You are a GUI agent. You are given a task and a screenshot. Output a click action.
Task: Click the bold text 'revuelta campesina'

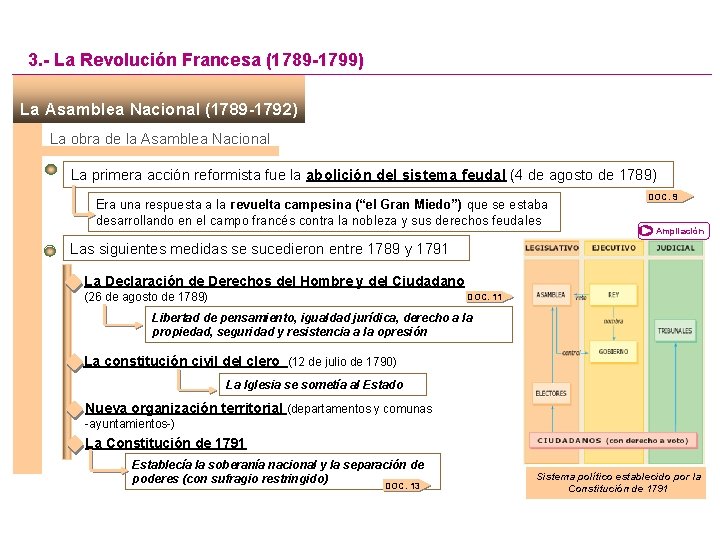tap(290, 204)
